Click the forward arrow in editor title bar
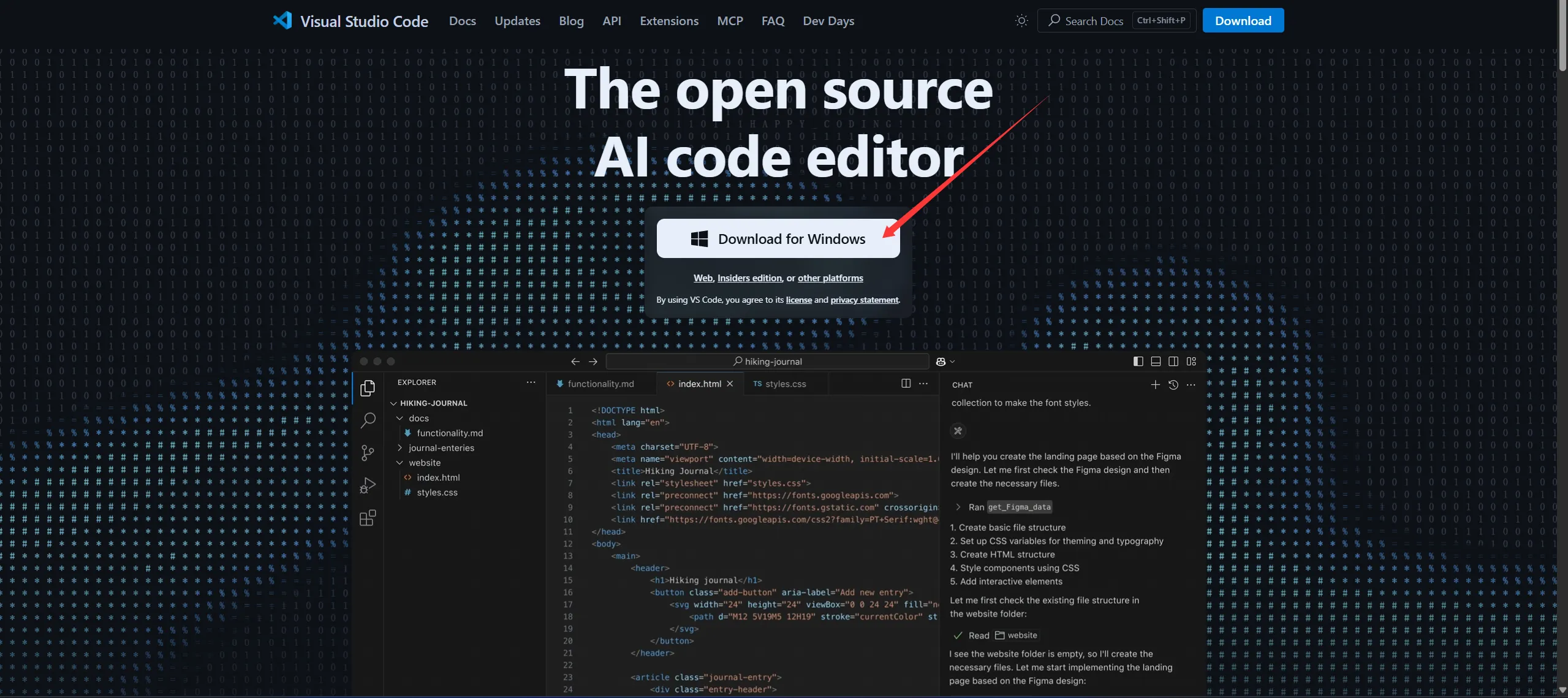Screen dimensions: 1568x698 (593, 362)
